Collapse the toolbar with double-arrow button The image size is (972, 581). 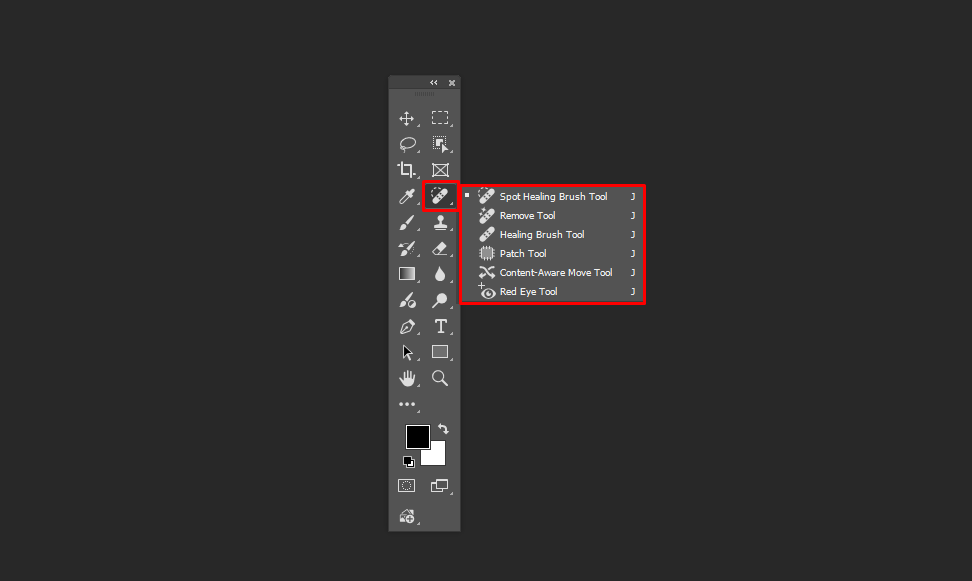click(x=434, y=82)
